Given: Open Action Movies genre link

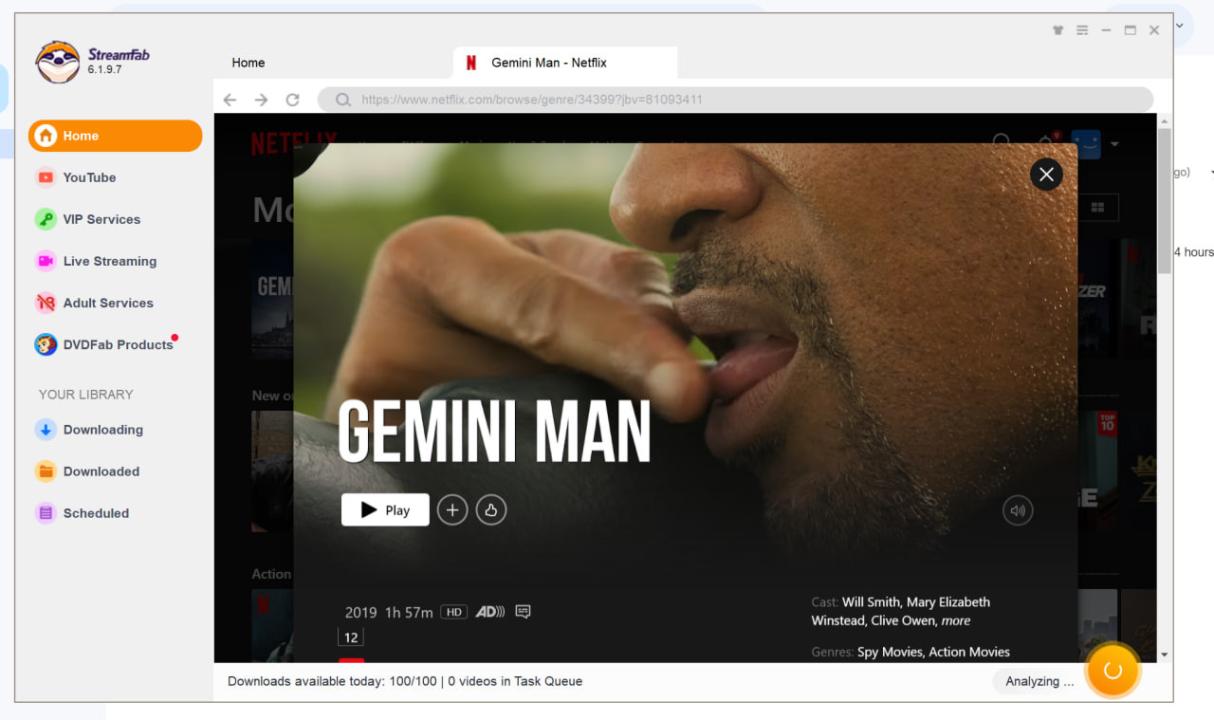Looking at the screenshot, I should coord(969,652).
